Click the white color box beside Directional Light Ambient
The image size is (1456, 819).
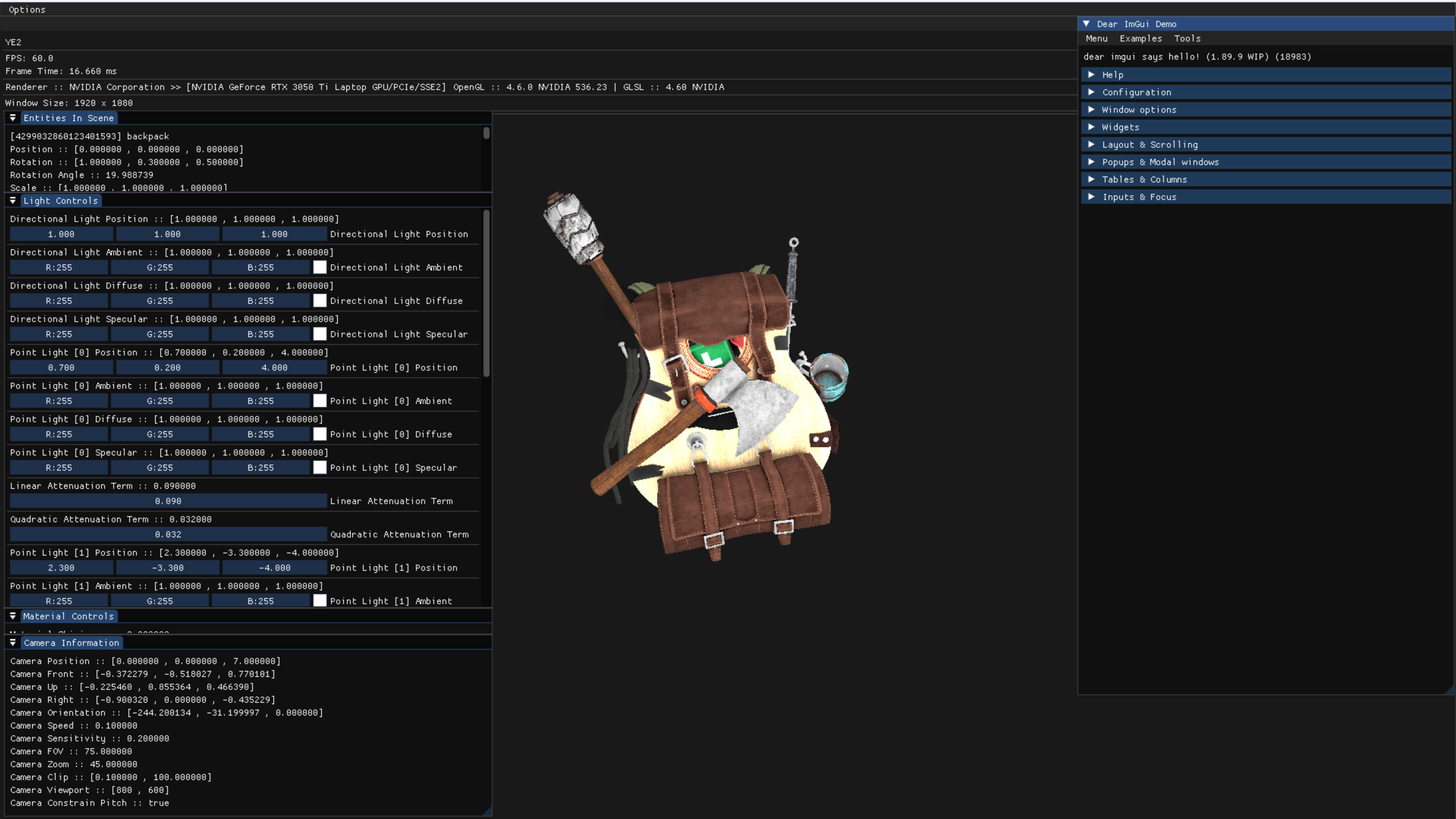(320, 267)
